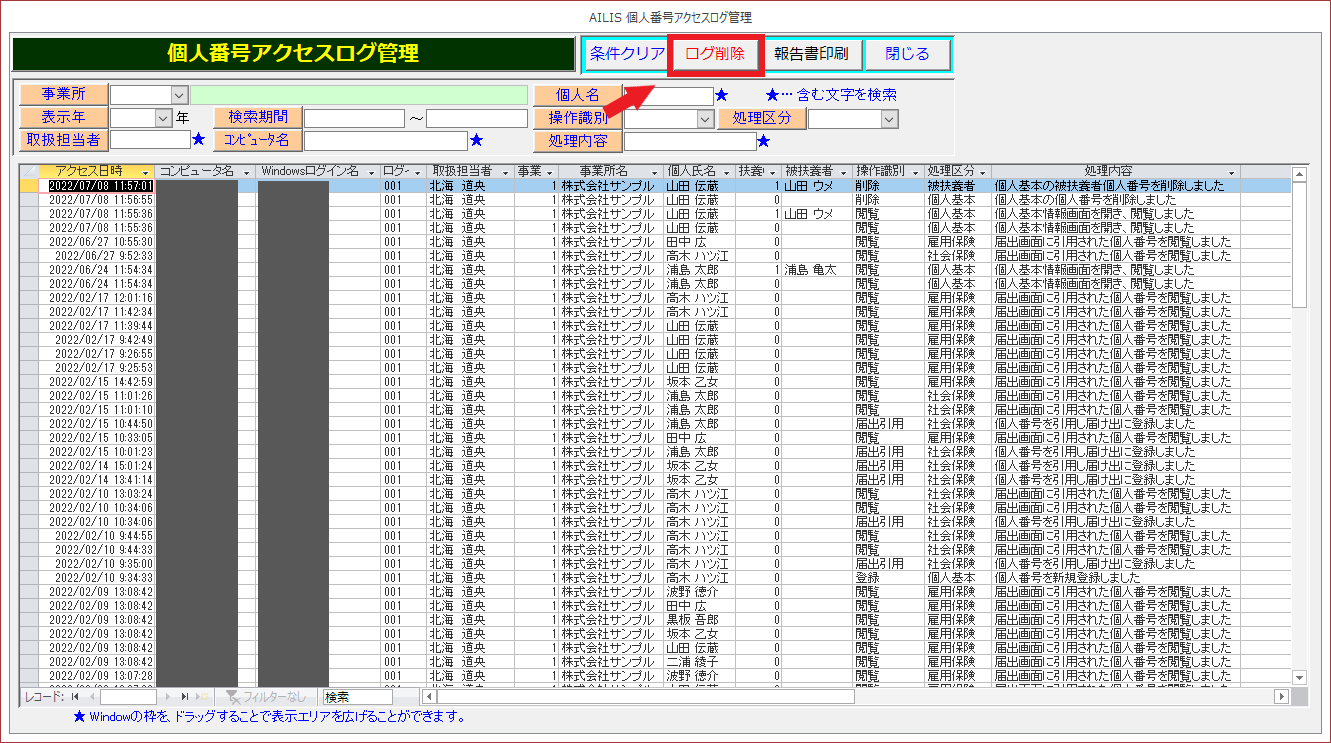Click select-all corner of the datasheet

click(29, 172)
